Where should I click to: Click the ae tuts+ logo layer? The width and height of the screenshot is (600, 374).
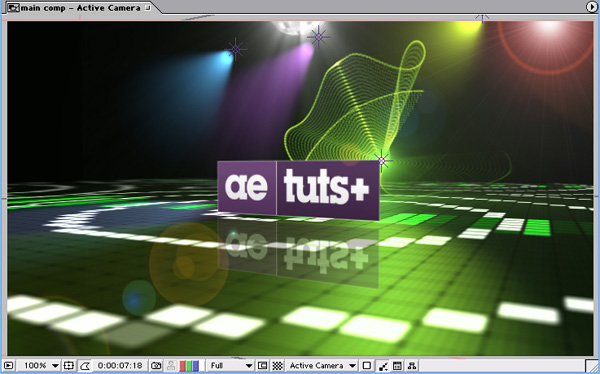pos(298,190)
